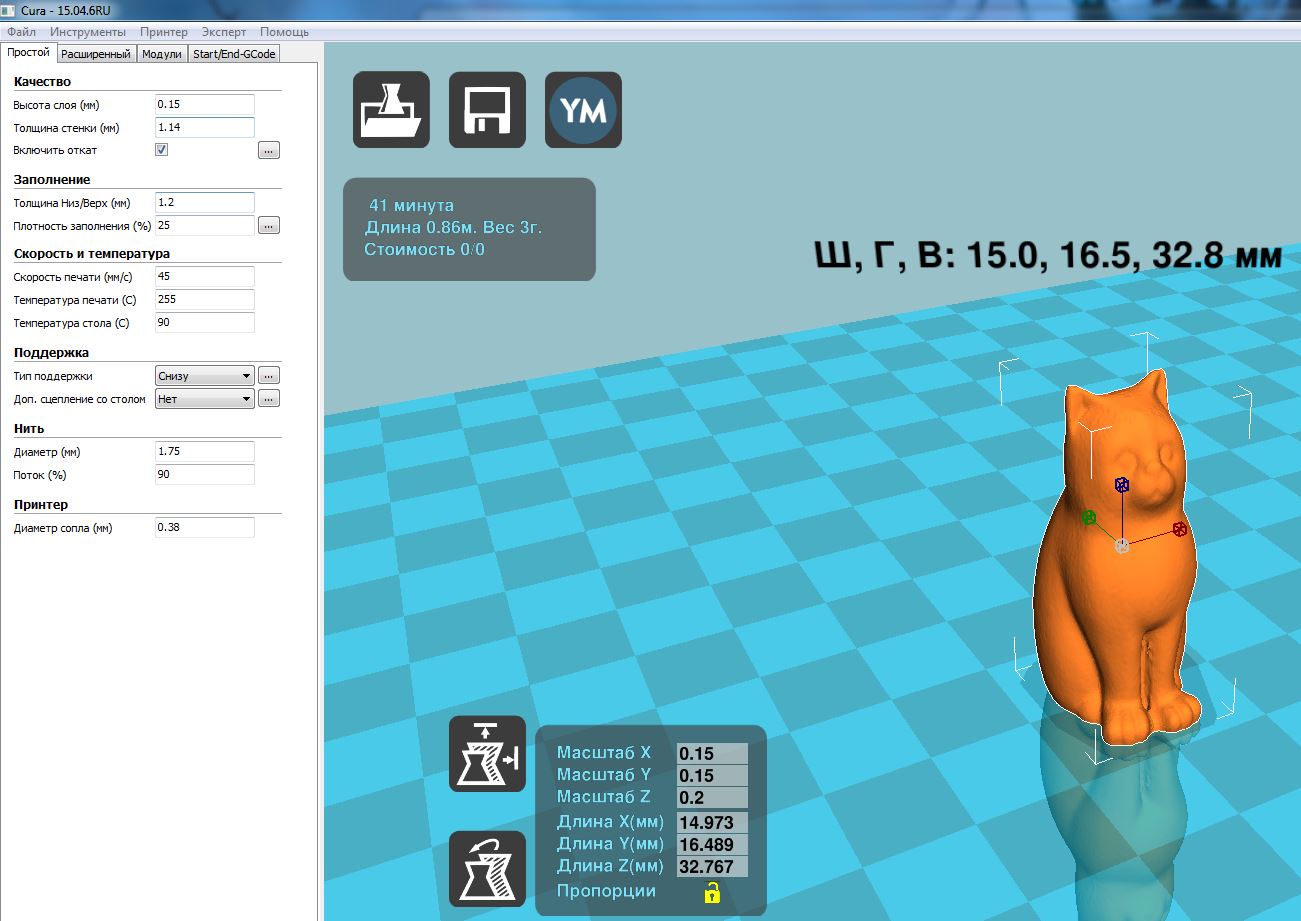Click the Reset scale icon

coord(487,868)
